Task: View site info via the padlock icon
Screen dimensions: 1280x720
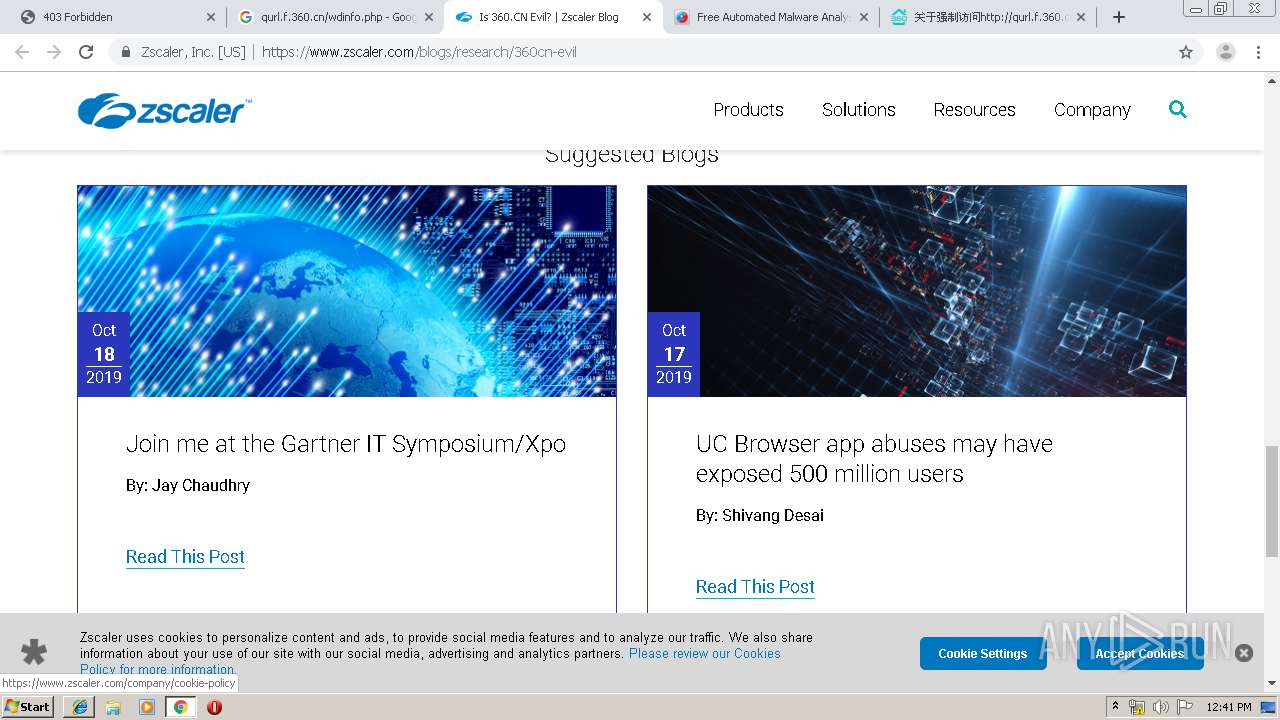Action: tap(126, 52)
